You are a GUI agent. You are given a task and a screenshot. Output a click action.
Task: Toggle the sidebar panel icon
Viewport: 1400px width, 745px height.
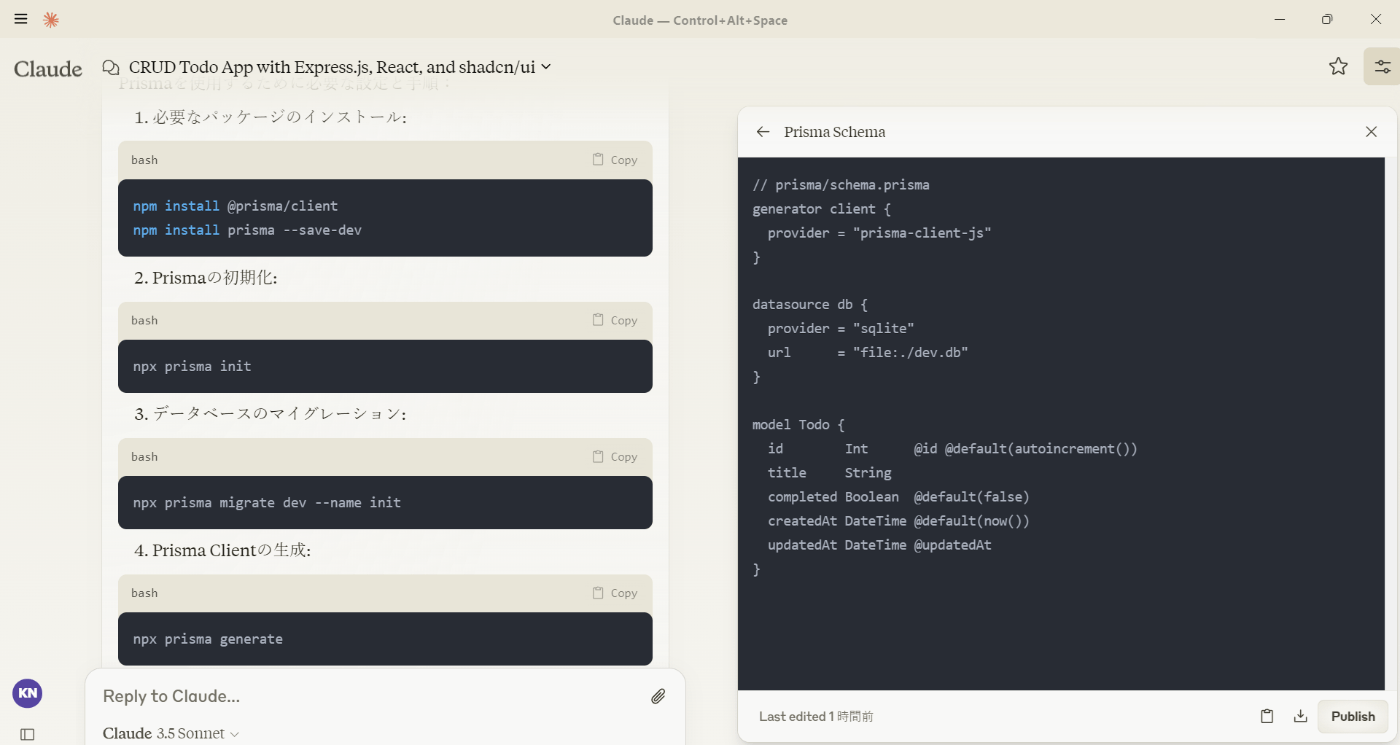(x=27, y=734)
